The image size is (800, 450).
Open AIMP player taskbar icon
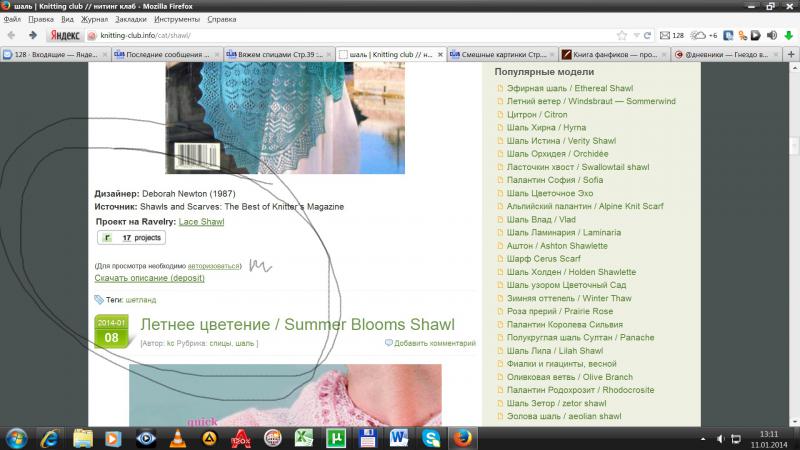(x=209, y=438)
